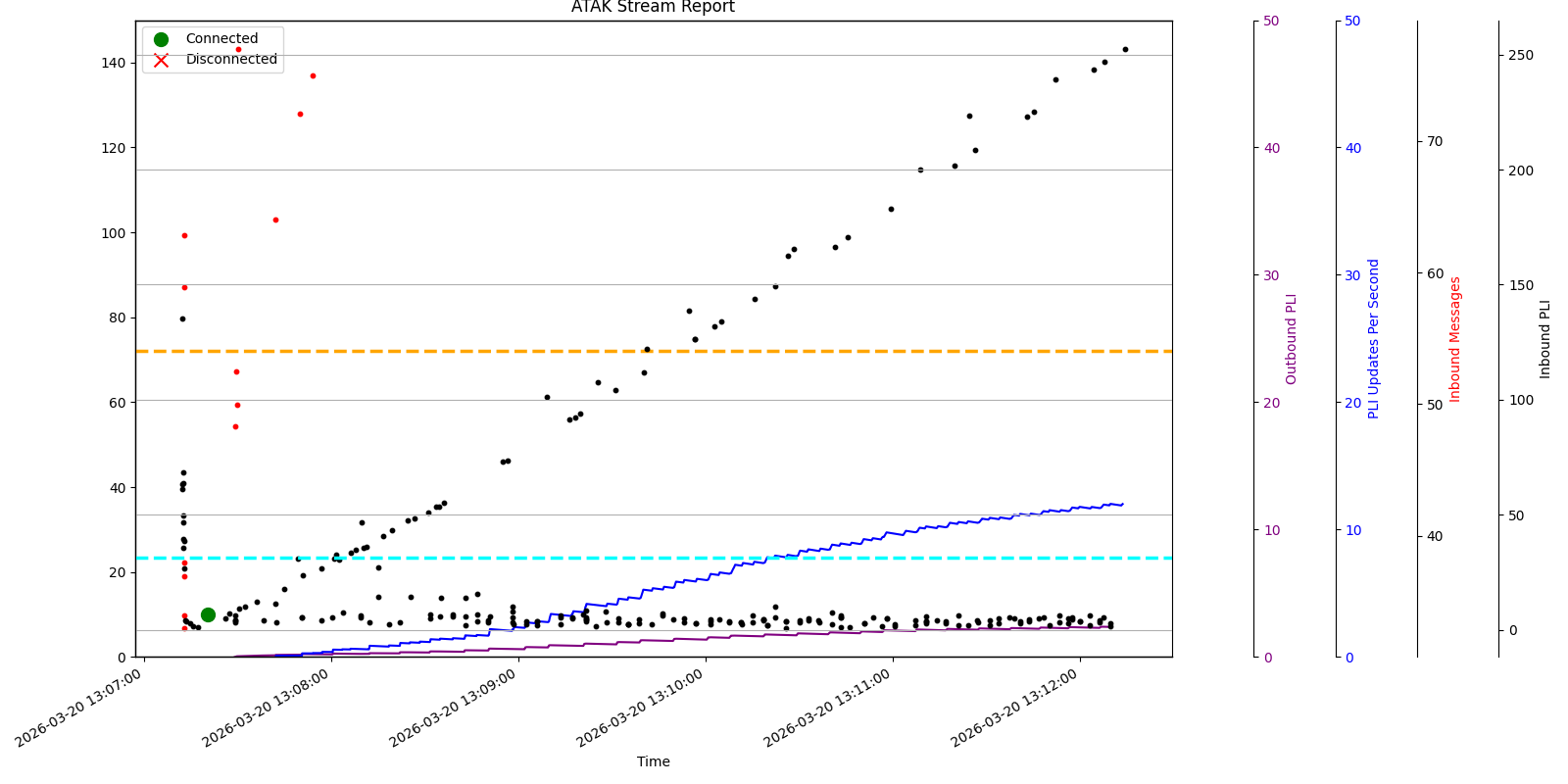Screen dimensions: 1568x784
Task: Click the Inbound PLI axis label
Action: point(1544,339)
